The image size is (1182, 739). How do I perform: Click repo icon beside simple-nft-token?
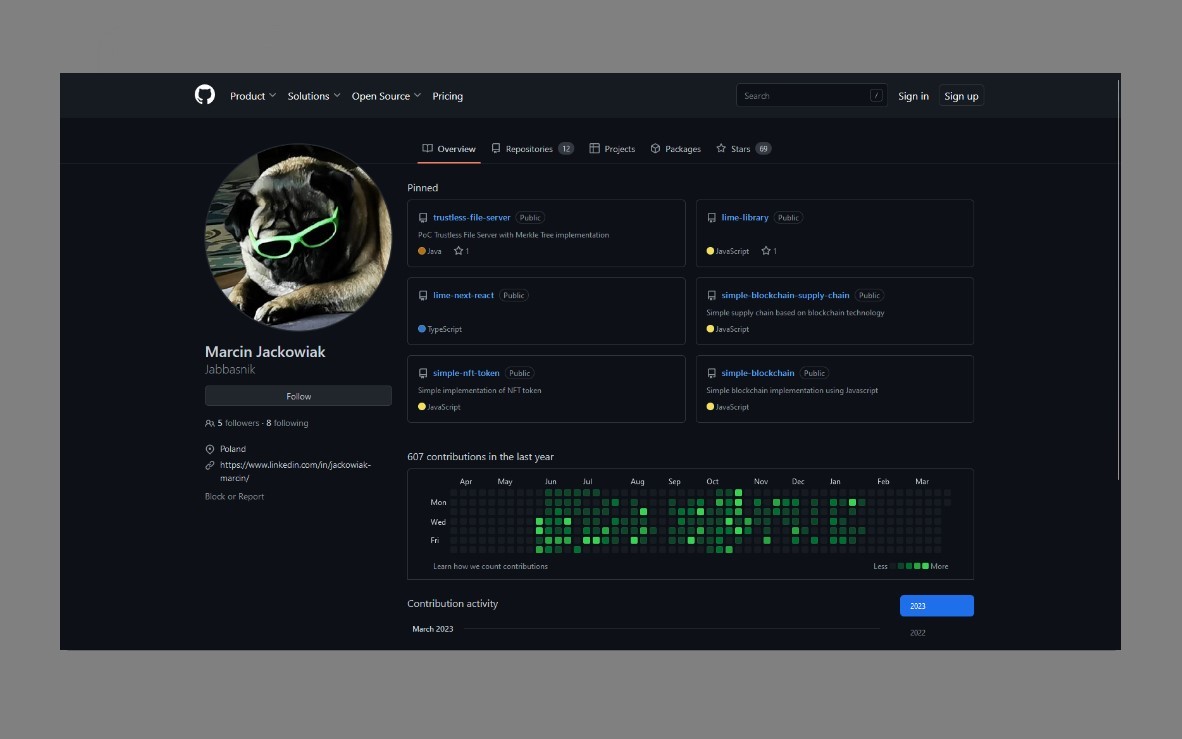(423, 373)
